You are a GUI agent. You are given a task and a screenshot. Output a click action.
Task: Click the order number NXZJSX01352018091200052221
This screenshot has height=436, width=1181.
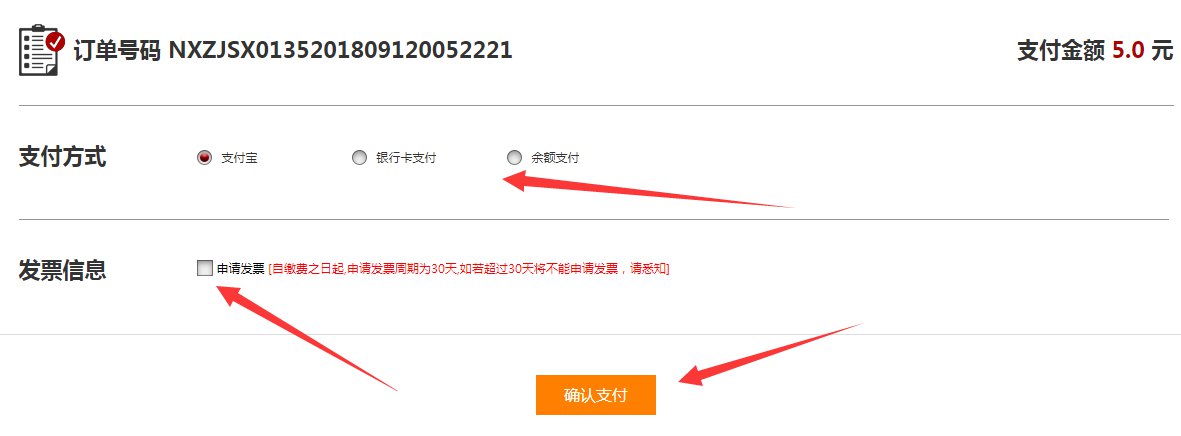pyautogui.click(x=340, y=50)
